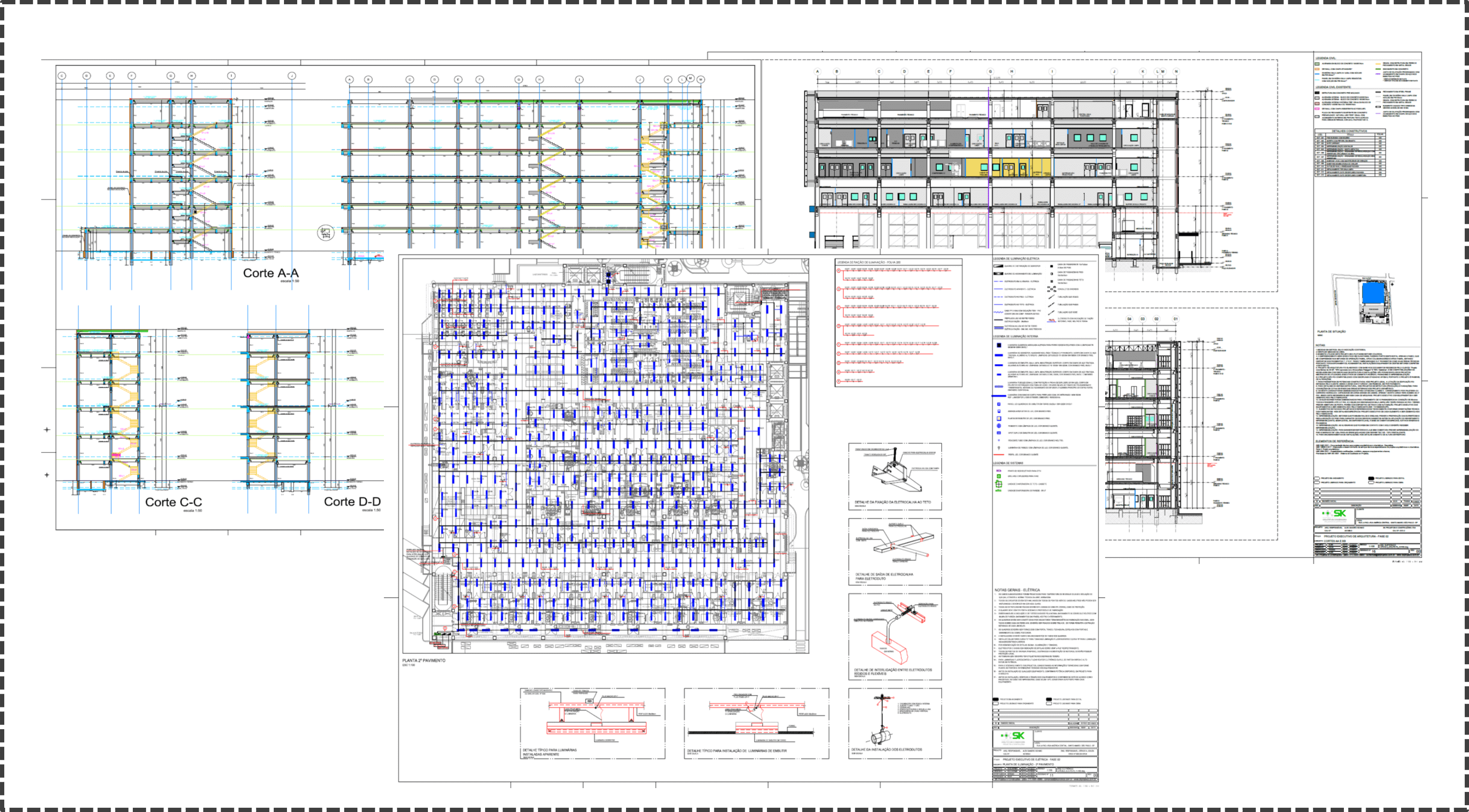The width and height of the screenshot is (1469, 812).
Task: Select "PROJETO EXECUTIVO DE ELÉTRICA - FASE 02" title
Action: pos(1031,759)
